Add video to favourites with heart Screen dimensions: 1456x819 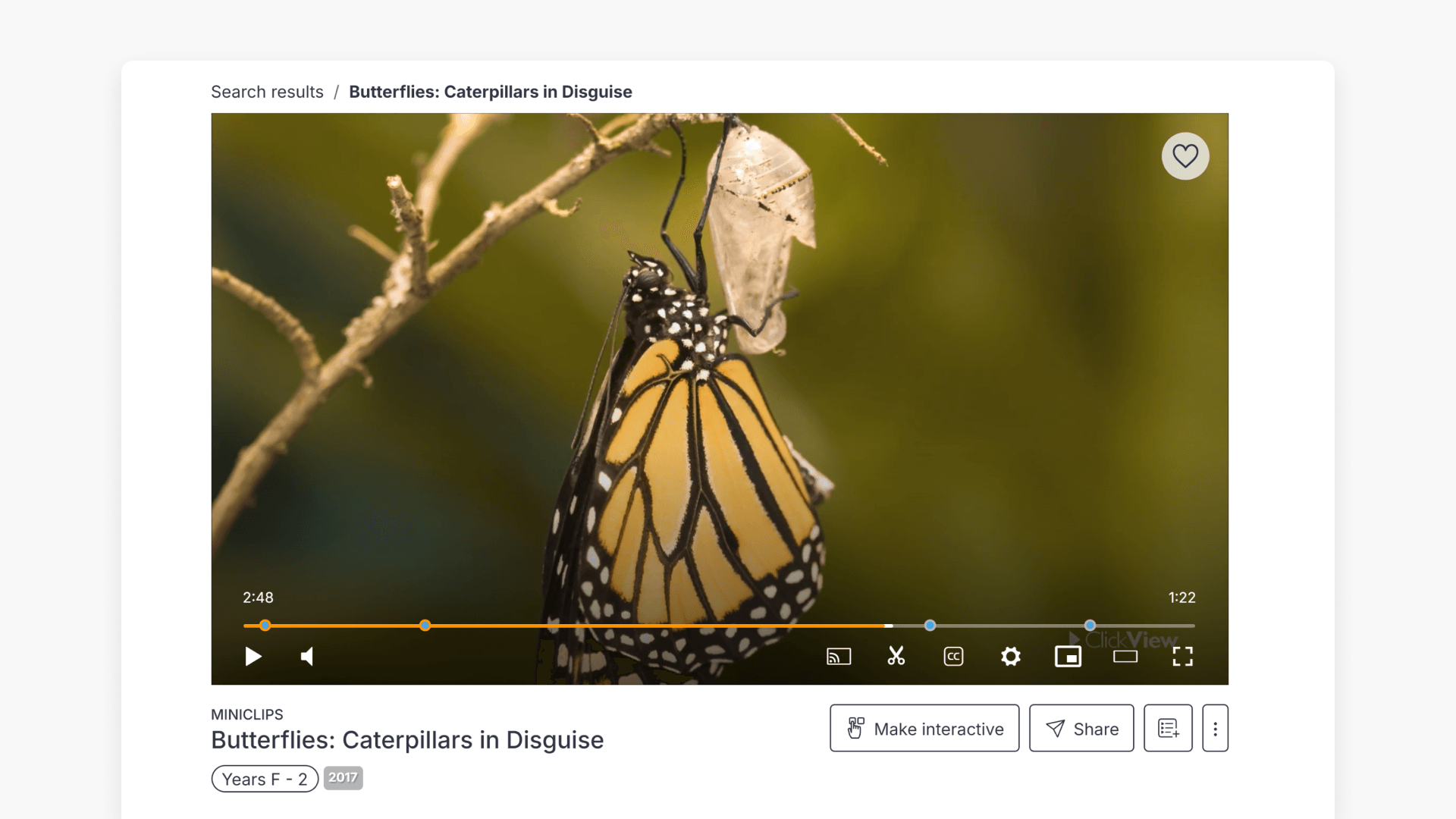(x=1185, y=156)
